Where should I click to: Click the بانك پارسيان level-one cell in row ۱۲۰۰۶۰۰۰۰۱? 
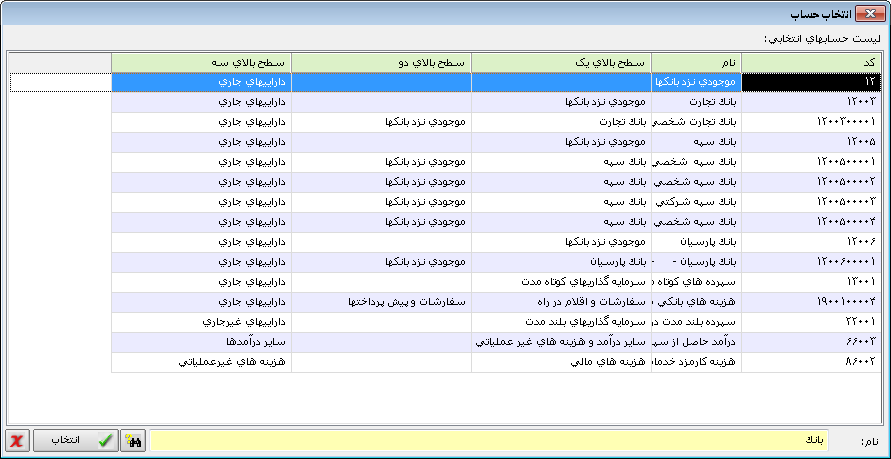pos(561,262)
